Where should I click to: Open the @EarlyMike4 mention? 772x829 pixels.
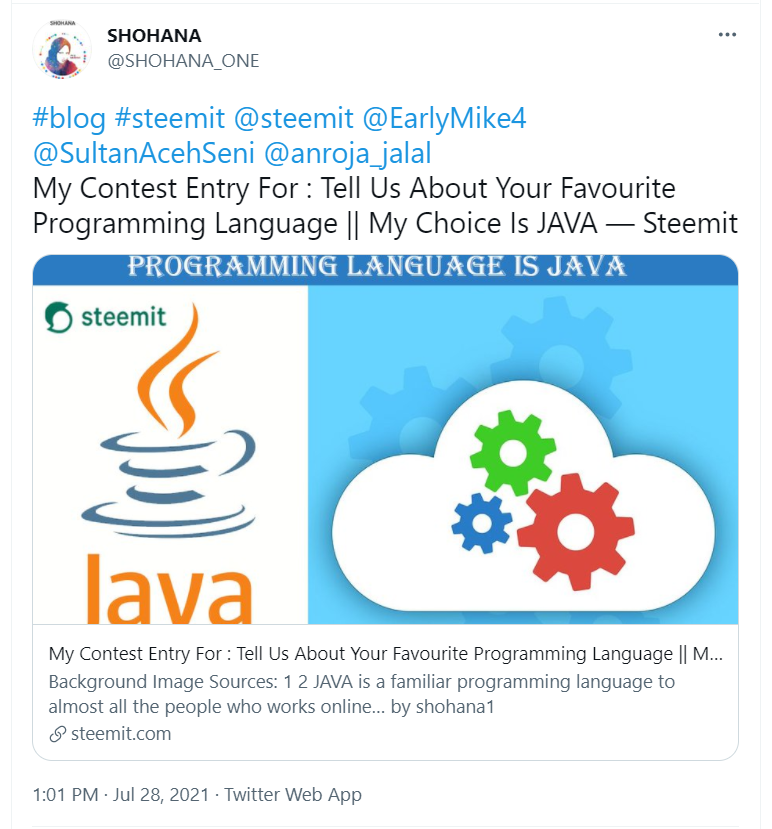tap(444, 118)
